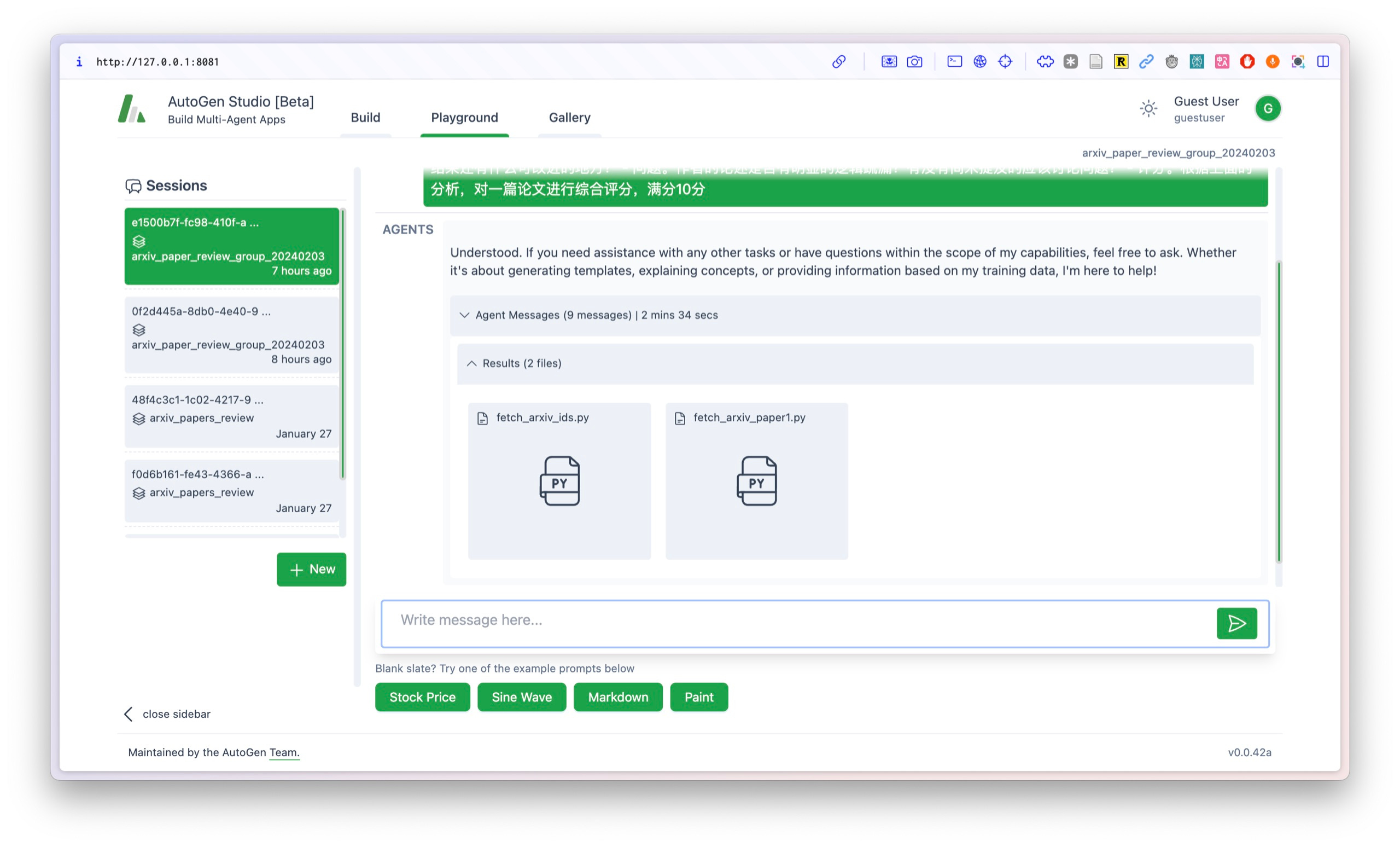Click the chat area vertical scrollbar
Image resolution: width=1400 pixels, height=847 pixels.
click(1279, 412)
